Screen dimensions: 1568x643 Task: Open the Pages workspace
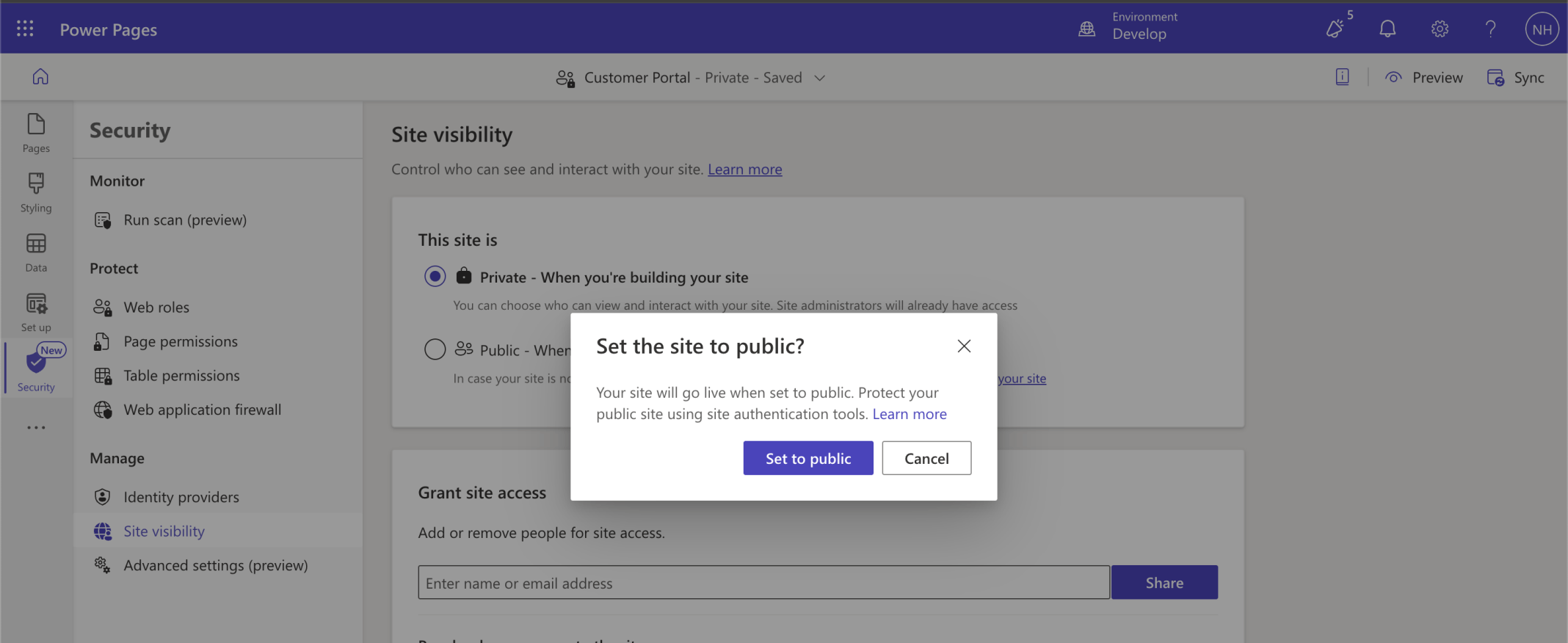pos(36,132)
